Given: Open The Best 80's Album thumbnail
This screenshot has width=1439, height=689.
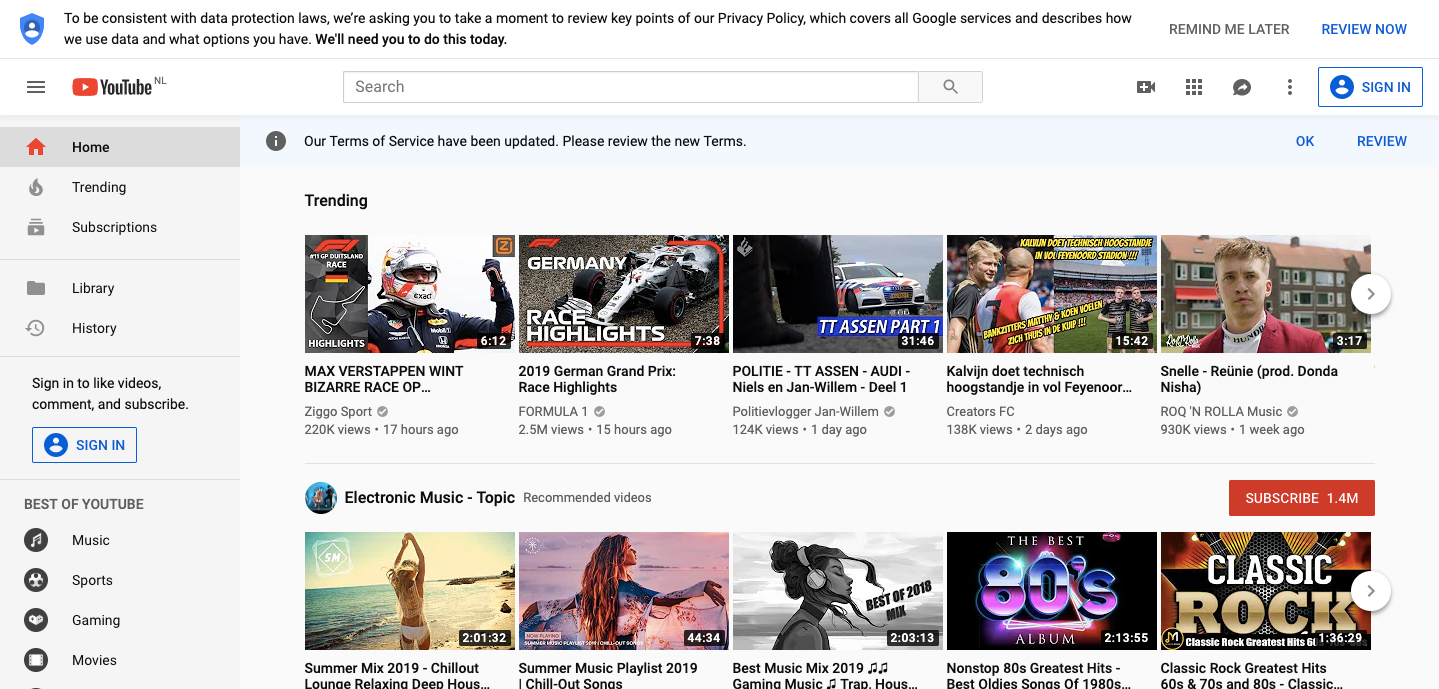Looking at the screenshot, I should click(1052, 591).
